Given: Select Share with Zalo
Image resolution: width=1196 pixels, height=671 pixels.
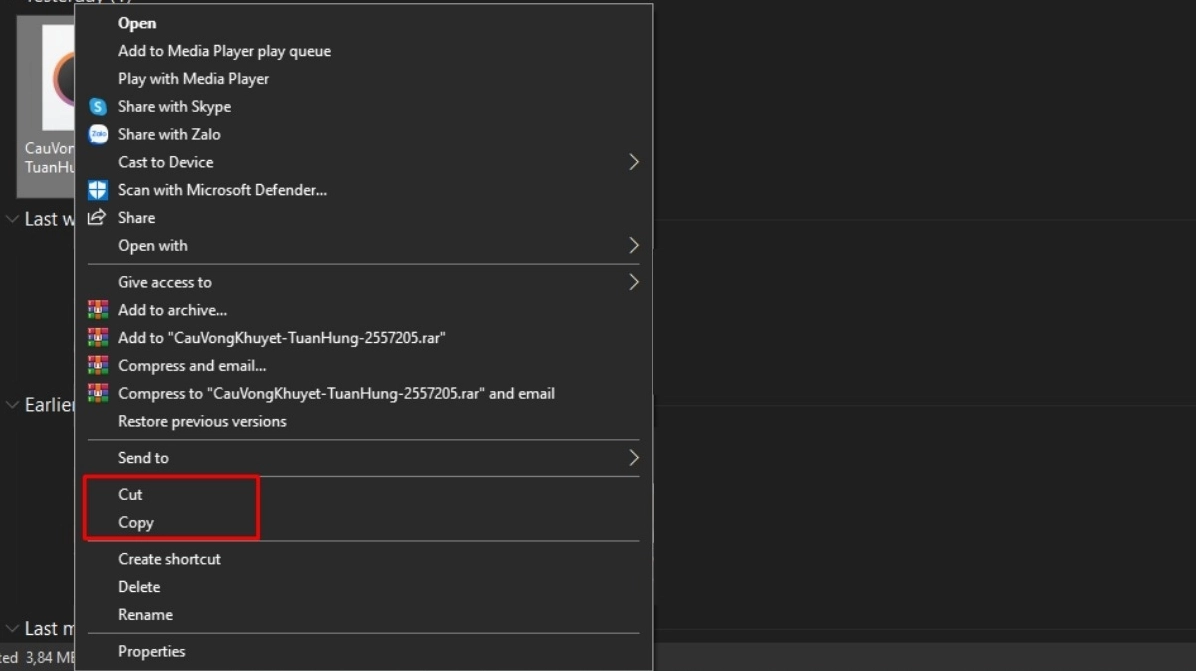Looking at the screenshot, I should point(363,134).
